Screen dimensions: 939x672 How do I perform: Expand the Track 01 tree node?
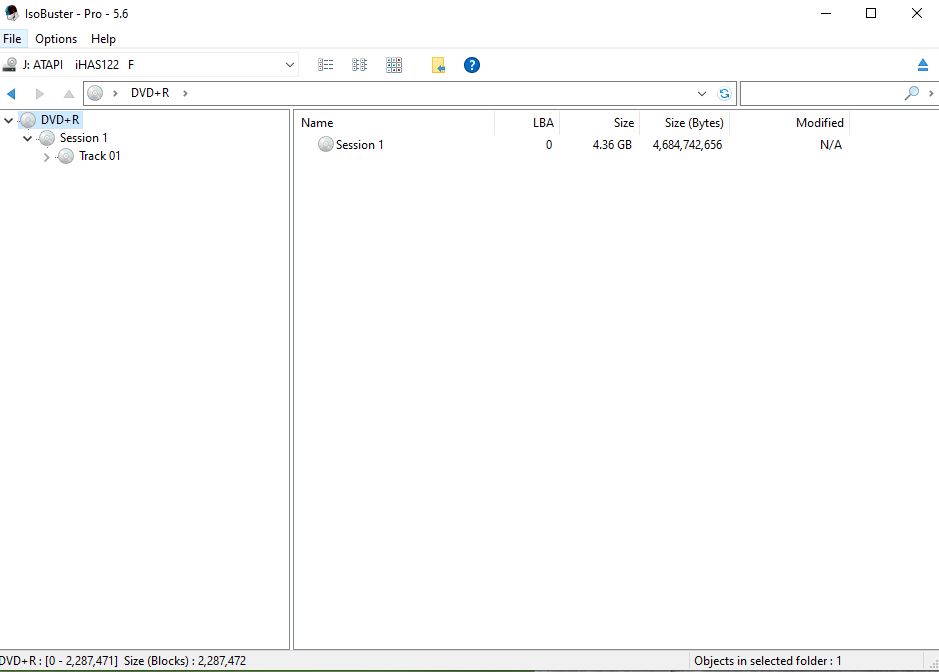tap(47, 157)
